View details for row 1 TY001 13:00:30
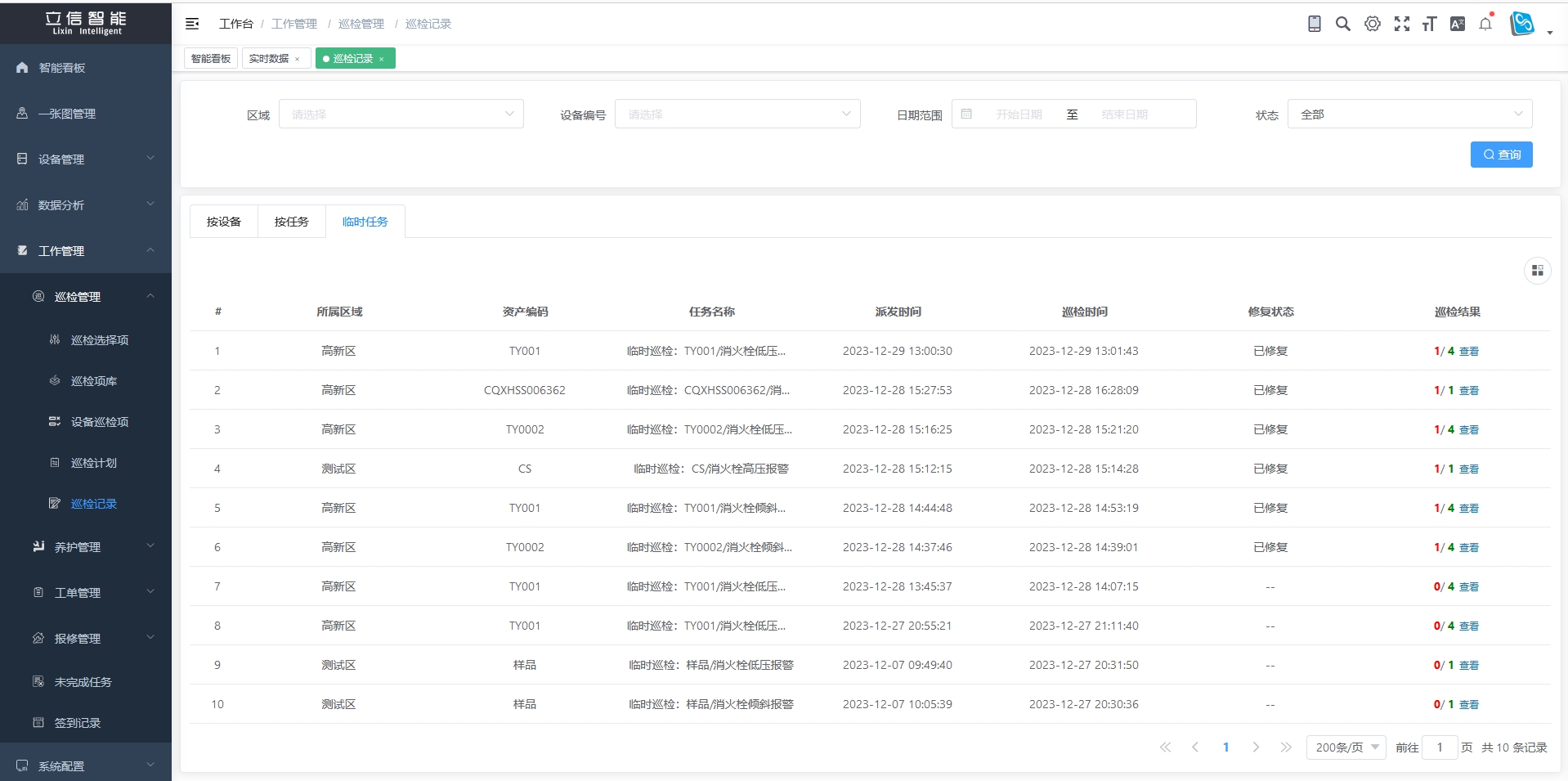The width and height of the screenshot is (1568, 781). pyautogui.click(x=1469, y=351)
